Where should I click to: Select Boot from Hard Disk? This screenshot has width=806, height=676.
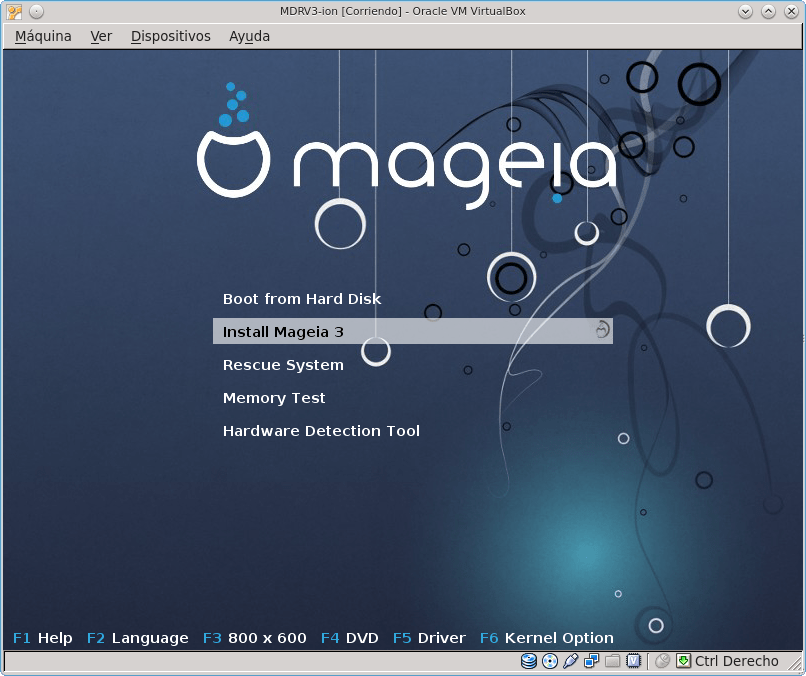[302, 298]
